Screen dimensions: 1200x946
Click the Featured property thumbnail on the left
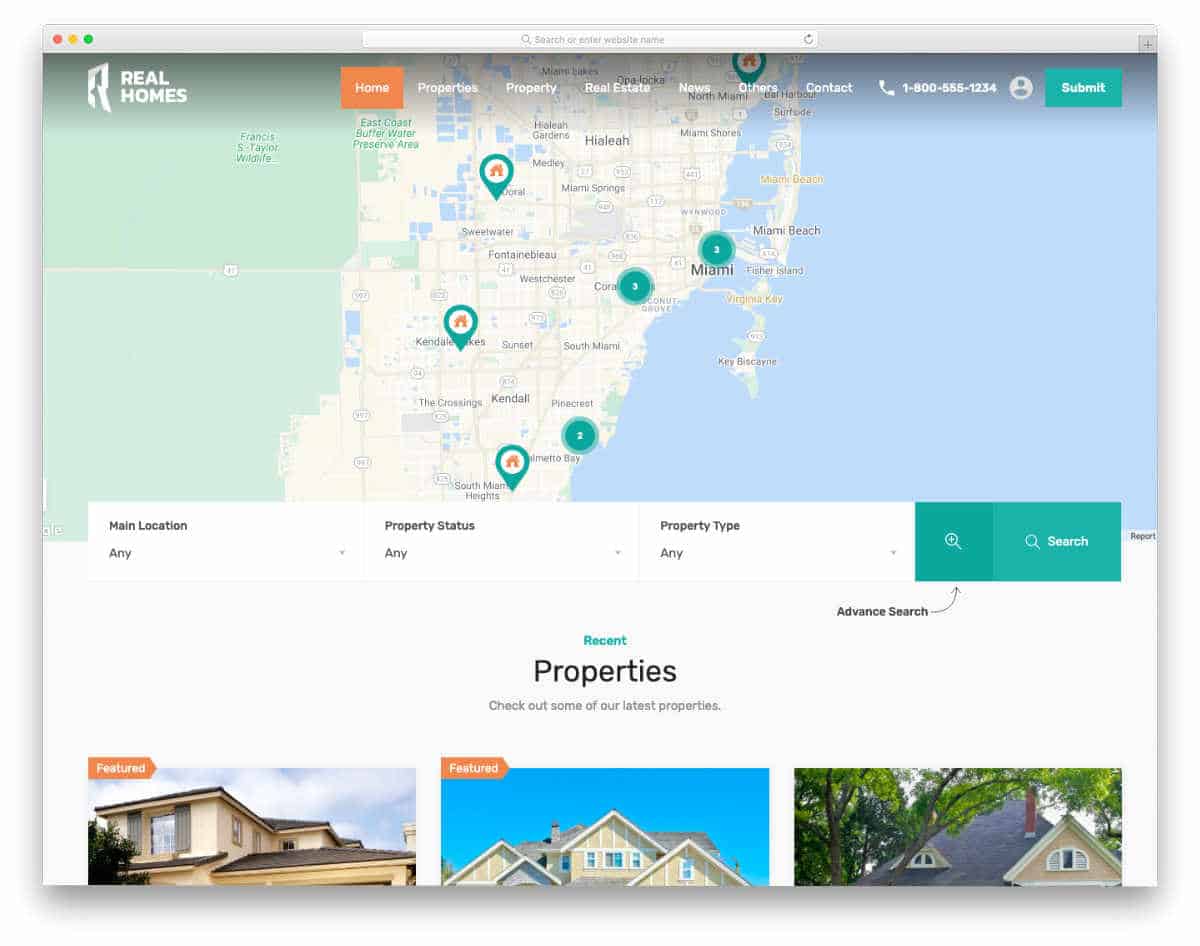point(251,830)
